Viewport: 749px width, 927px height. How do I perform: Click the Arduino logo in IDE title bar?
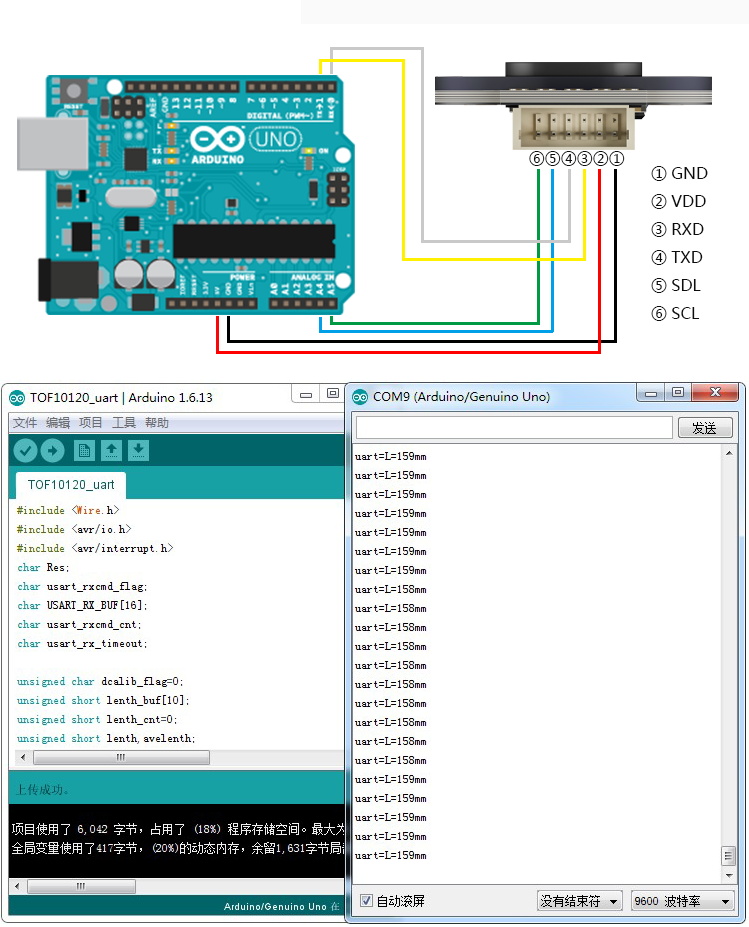pyautogui.click(x=17, y=398)
